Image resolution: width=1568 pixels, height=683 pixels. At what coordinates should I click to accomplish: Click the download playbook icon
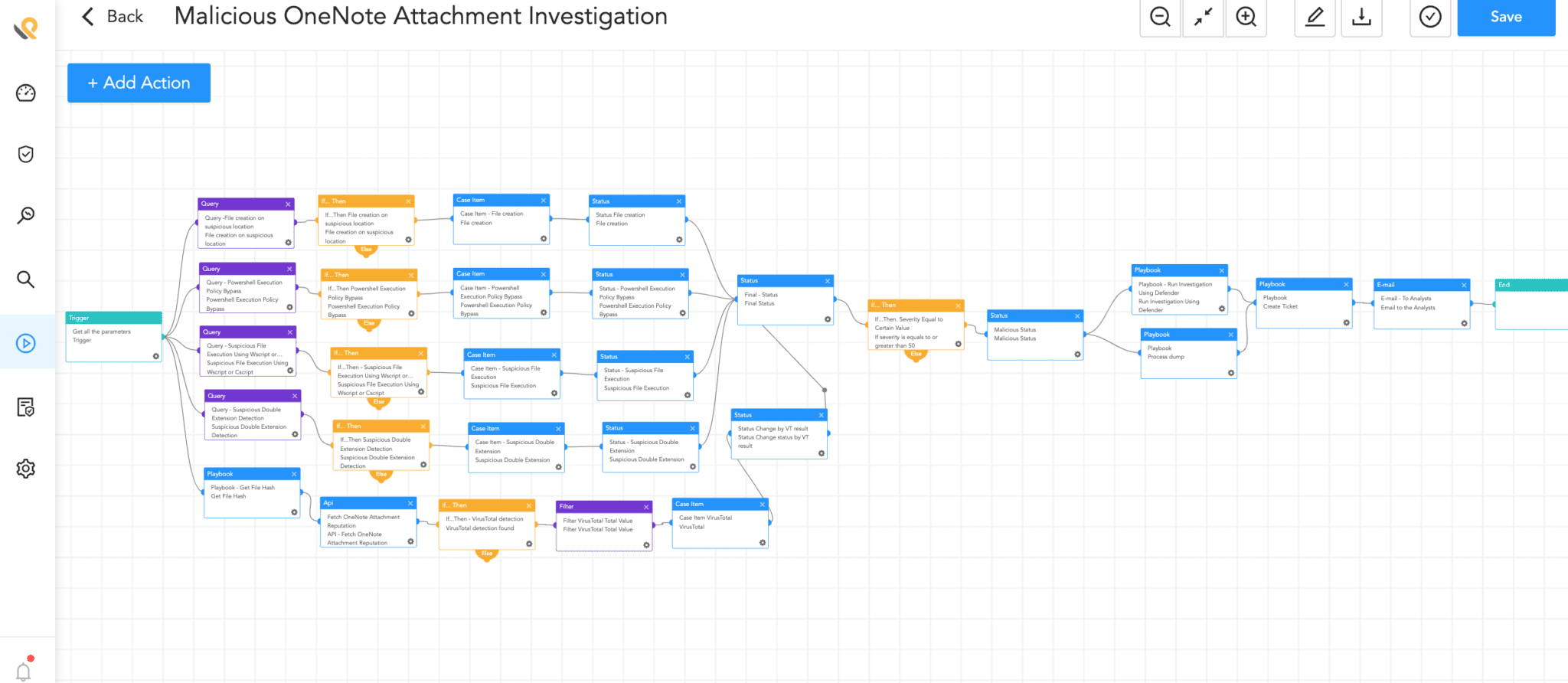coord(1361,17)
